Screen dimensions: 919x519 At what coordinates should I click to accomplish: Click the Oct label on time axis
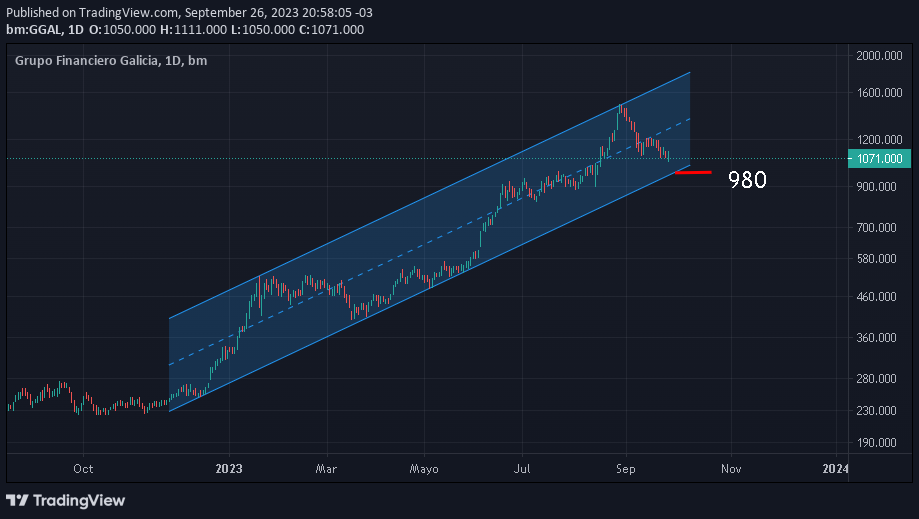click(83, 468)
